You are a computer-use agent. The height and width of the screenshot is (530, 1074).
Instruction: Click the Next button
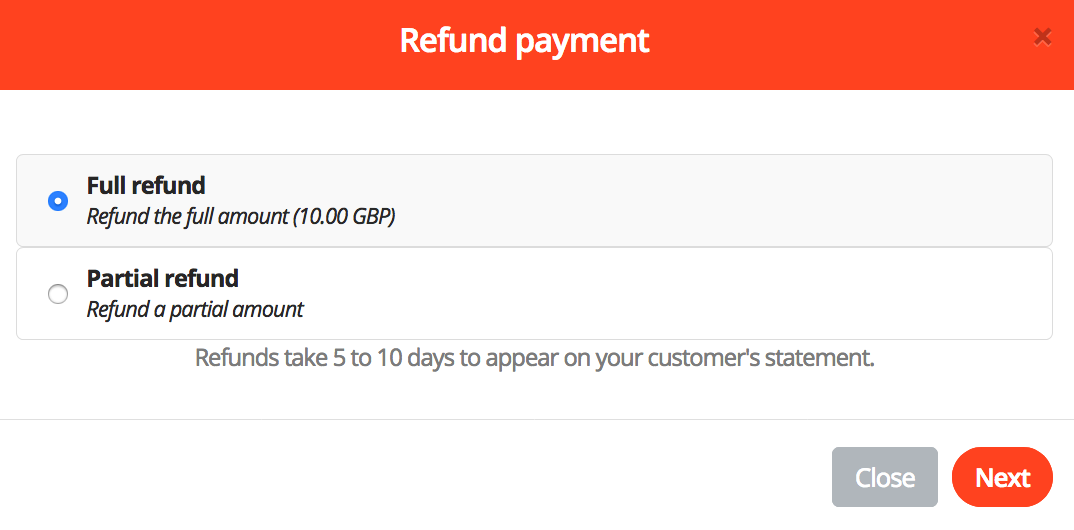1002,478
